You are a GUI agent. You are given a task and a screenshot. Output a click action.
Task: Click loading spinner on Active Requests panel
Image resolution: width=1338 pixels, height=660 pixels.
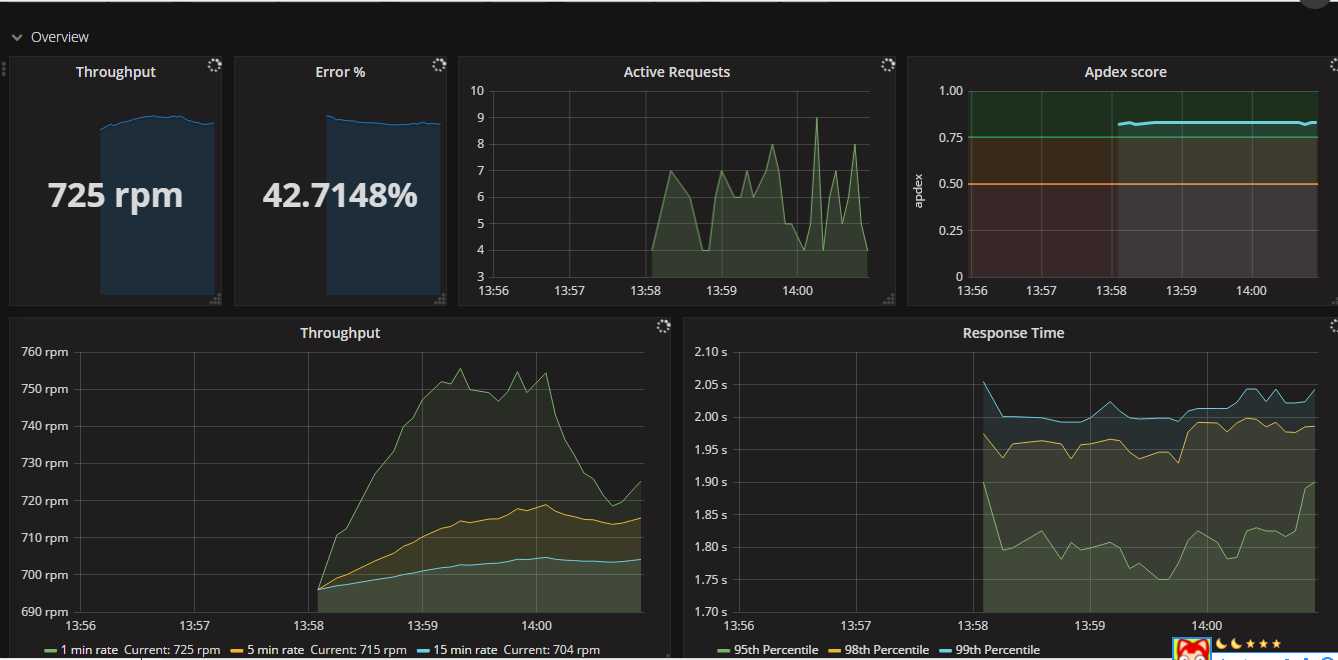pyautogui.click(x=888, y=65)
